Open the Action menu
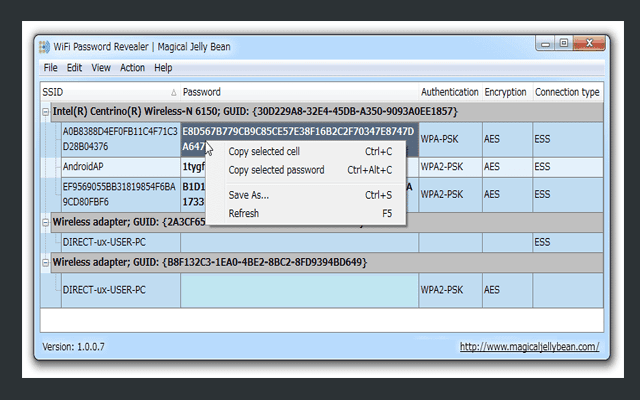Image resolution: width=640 pixels, height=400 pixels. 132,68
